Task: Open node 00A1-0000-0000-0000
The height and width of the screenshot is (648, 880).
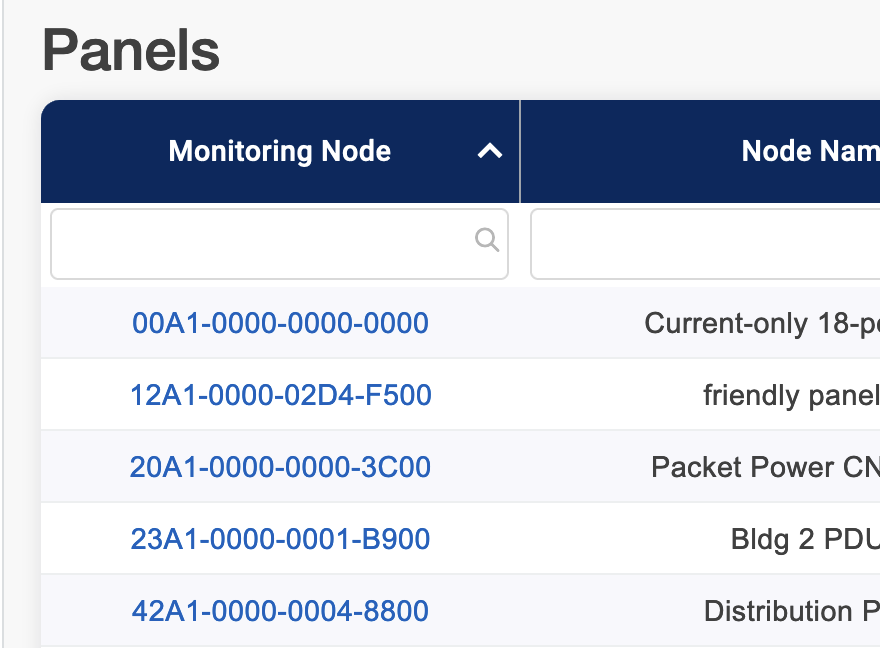Action: 280,323
